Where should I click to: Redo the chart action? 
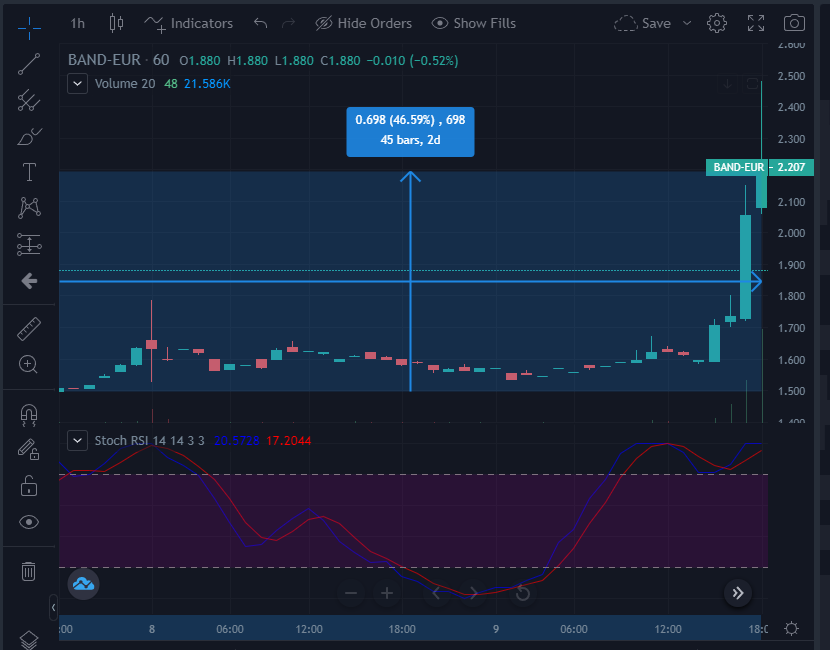click(288, 23)
